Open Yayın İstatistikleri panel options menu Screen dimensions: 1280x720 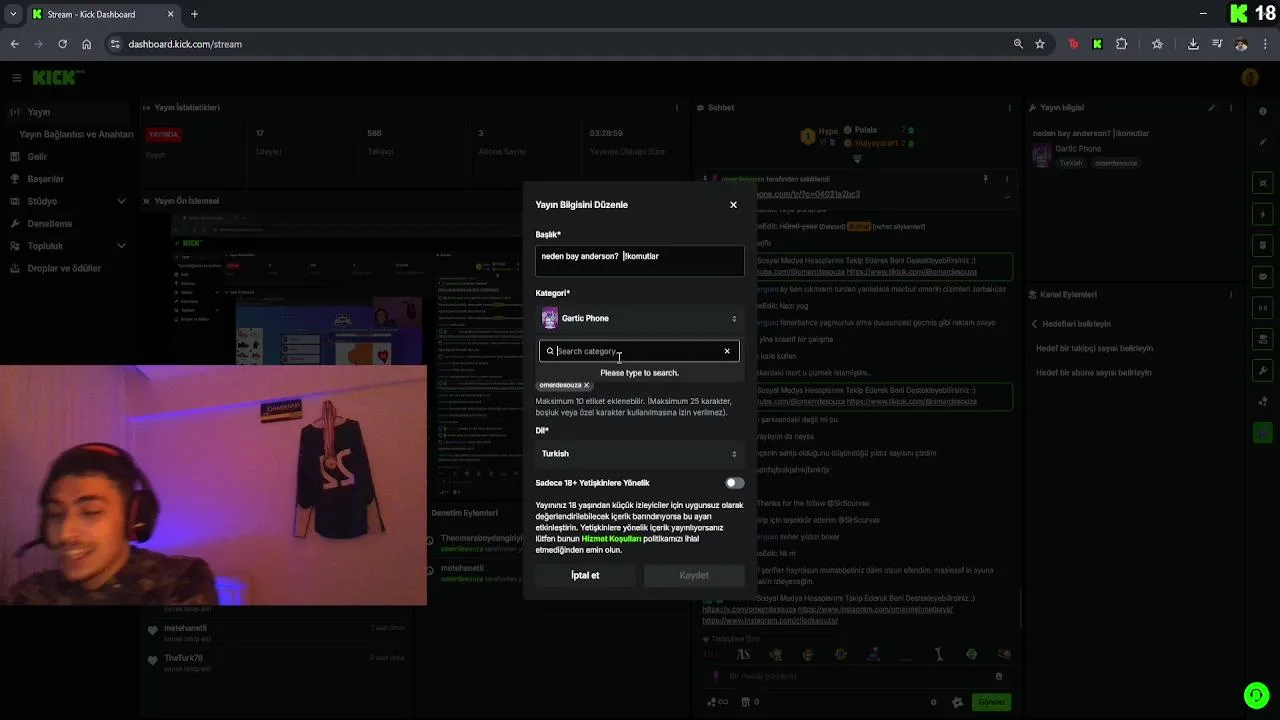click(678, 108)
